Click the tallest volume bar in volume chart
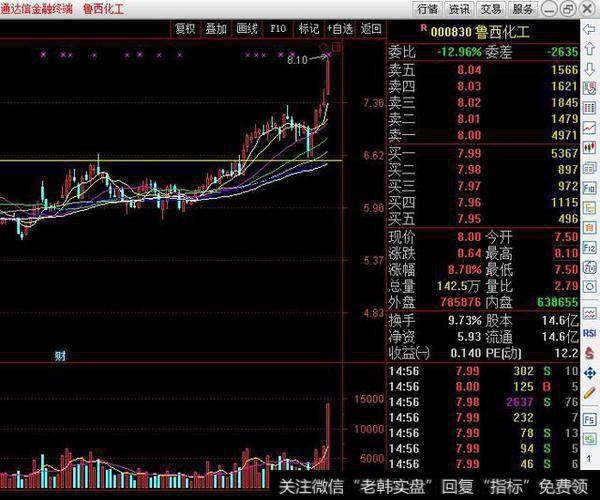The width and height of the screenshot is (600, 500). pyautogui.click(x=328, y=436)
